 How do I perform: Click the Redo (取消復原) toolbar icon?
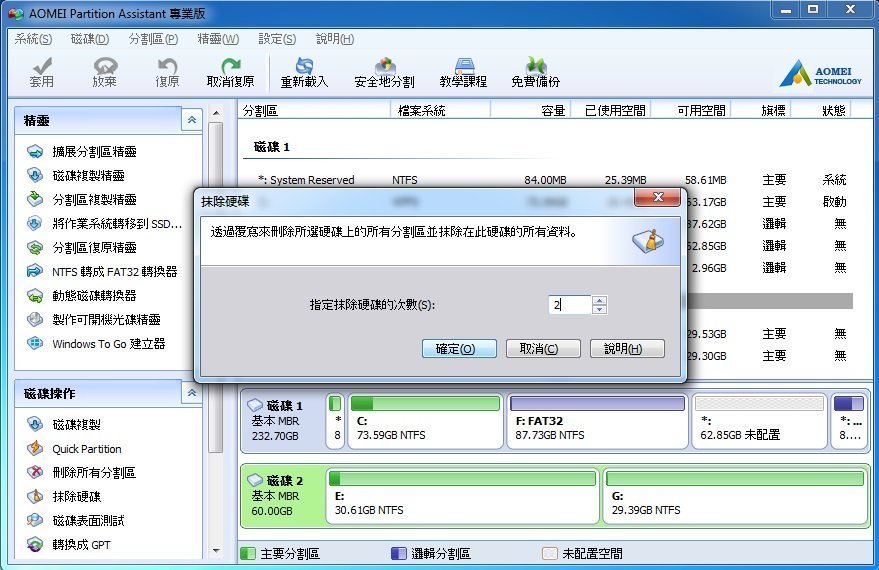230,73
